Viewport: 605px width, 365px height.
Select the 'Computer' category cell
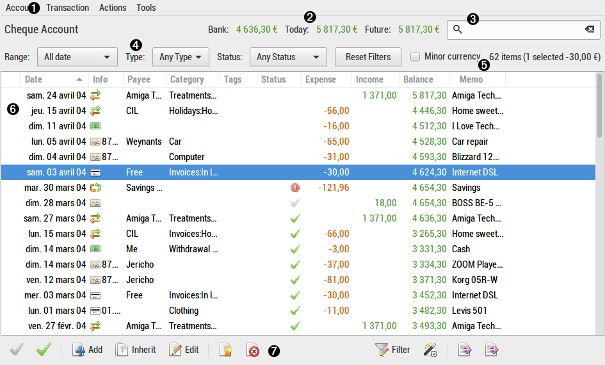186,157
